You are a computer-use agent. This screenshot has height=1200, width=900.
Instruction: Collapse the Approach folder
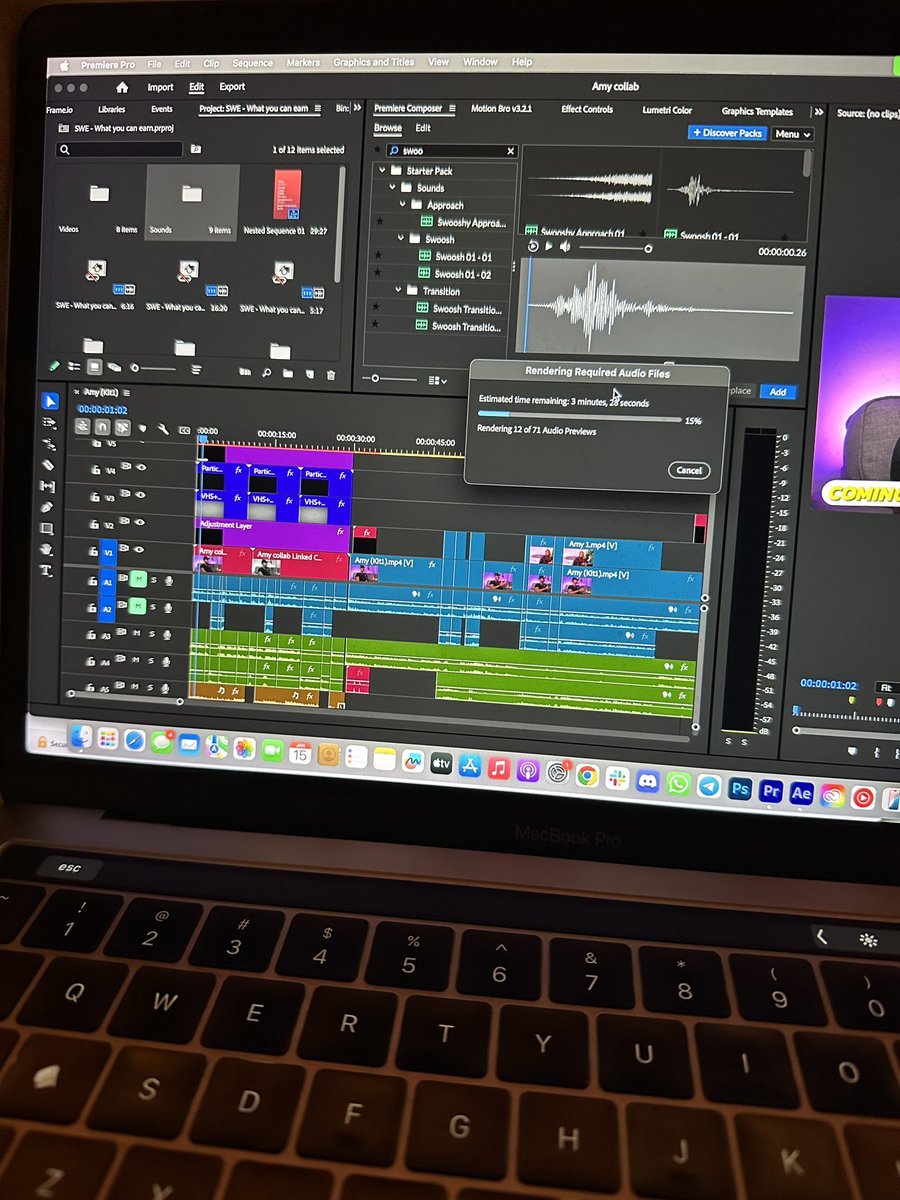point(403,204)
